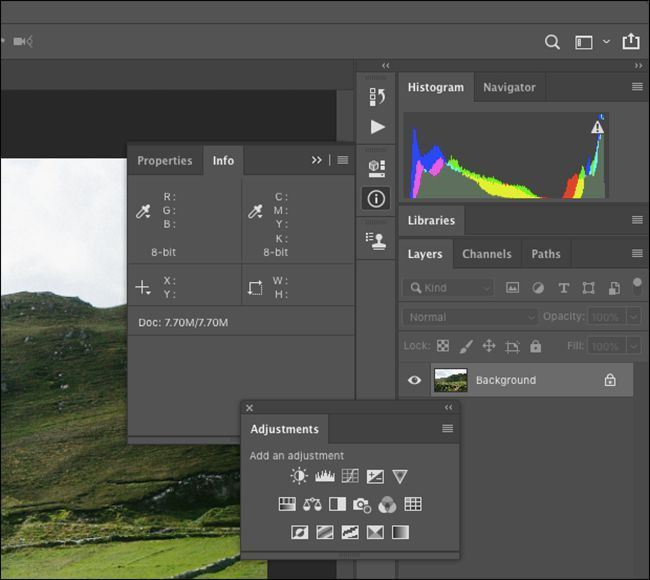
Task: Hide the Background layer with eye icon
Action: [415, 380]
